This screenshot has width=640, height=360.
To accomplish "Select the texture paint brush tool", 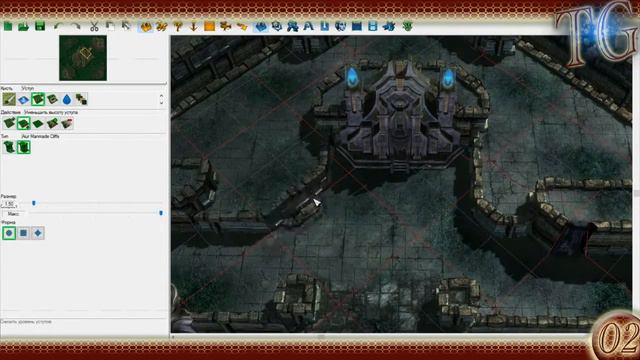I will 9,99.
